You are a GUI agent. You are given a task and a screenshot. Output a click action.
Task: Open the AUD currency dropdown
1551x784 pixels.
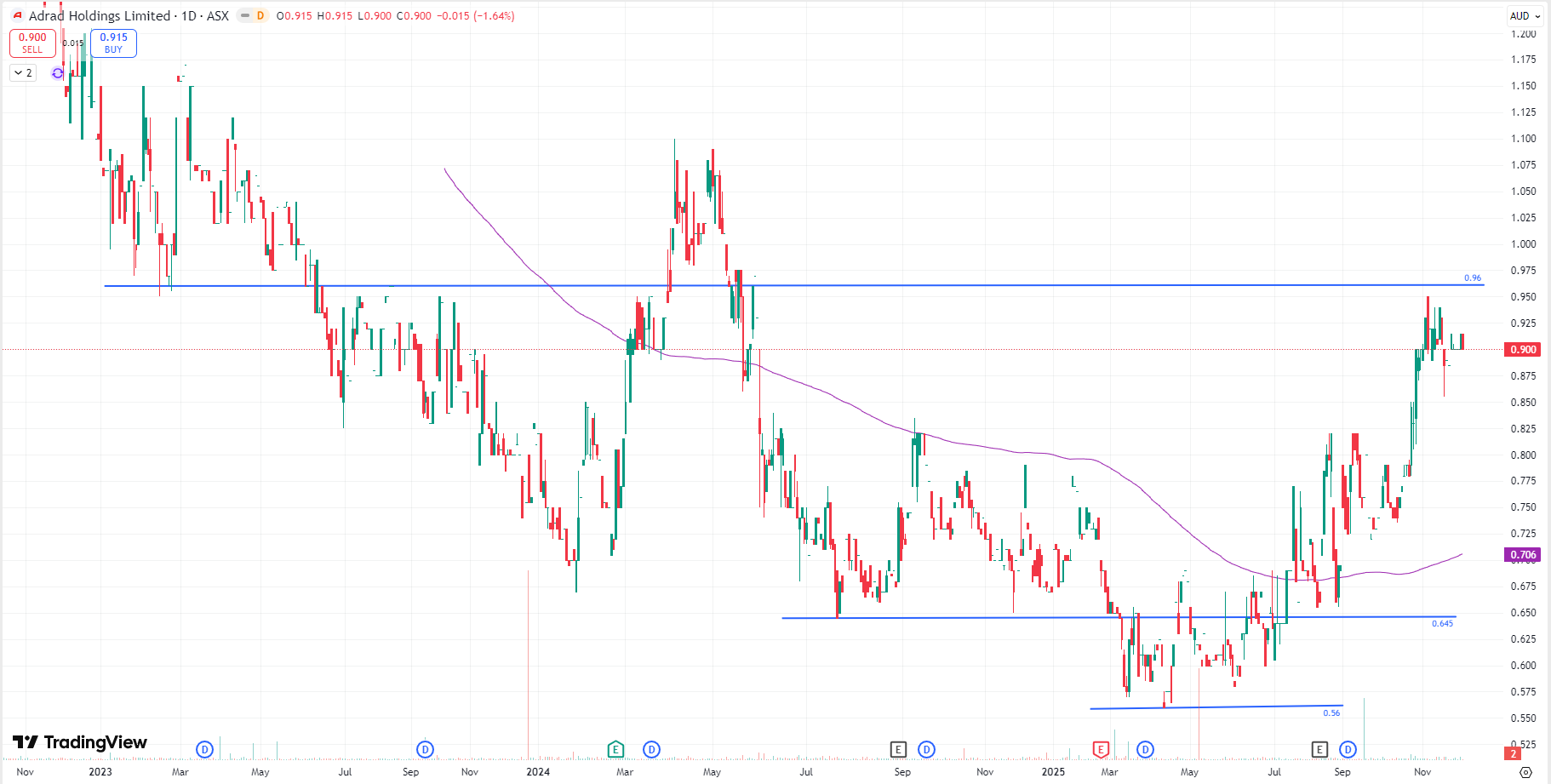[x=1525, y=16]
